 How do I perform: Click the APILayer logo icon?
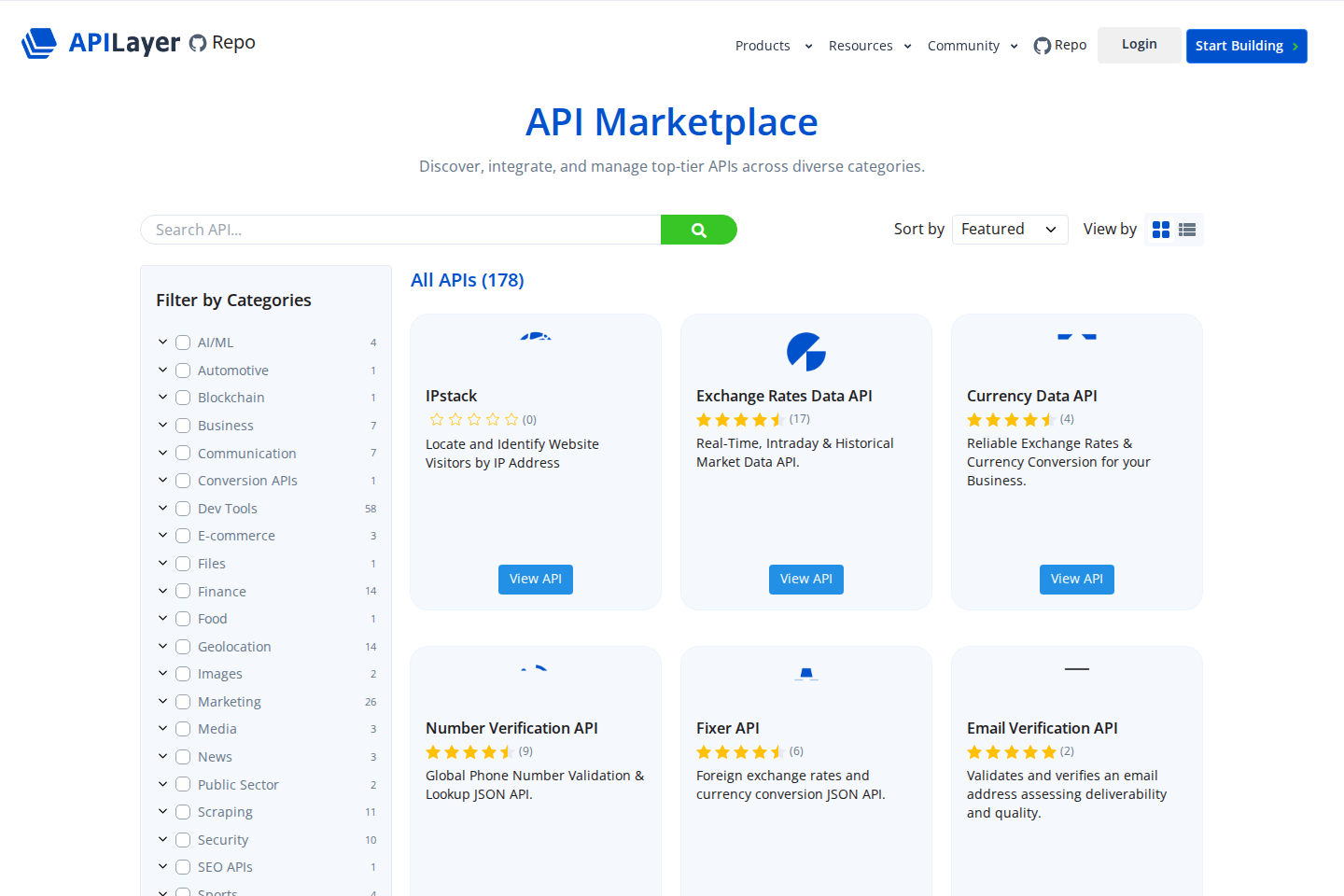(38, 42)
